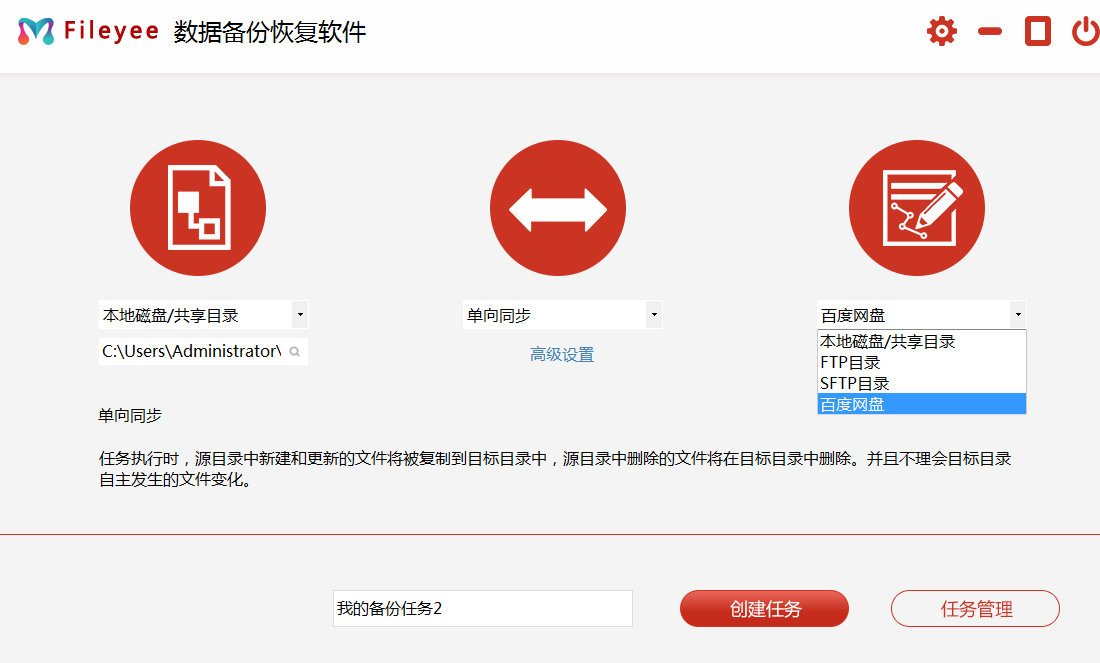Viewport: 1100px width, 663px height.
Task: Click the 我的备份任务2 task name field
Action: (482, 608)
